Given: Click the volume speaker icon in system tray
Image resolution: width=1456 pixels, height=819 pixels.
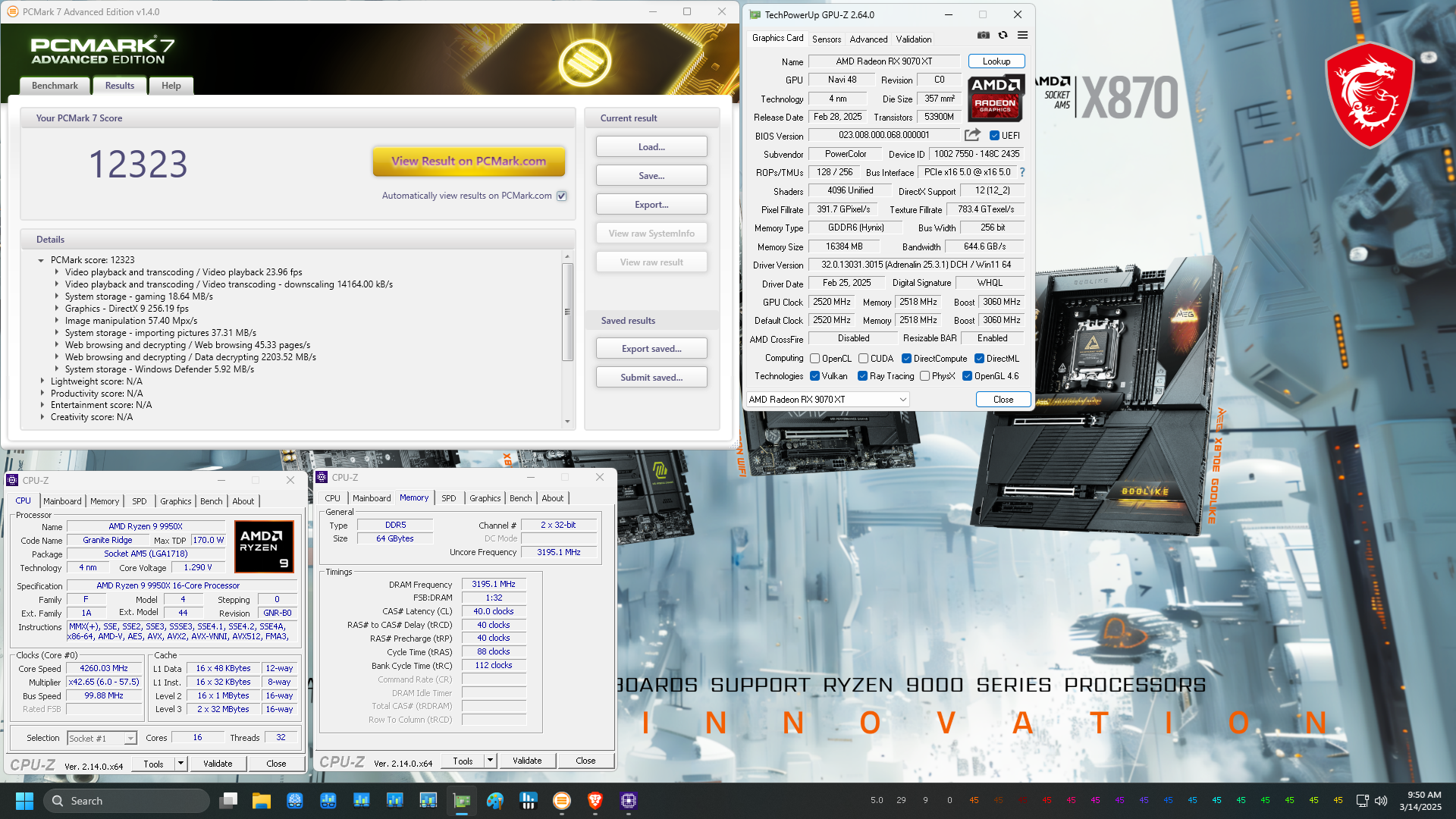Looking at the screenshot, I should [1381, 801].
